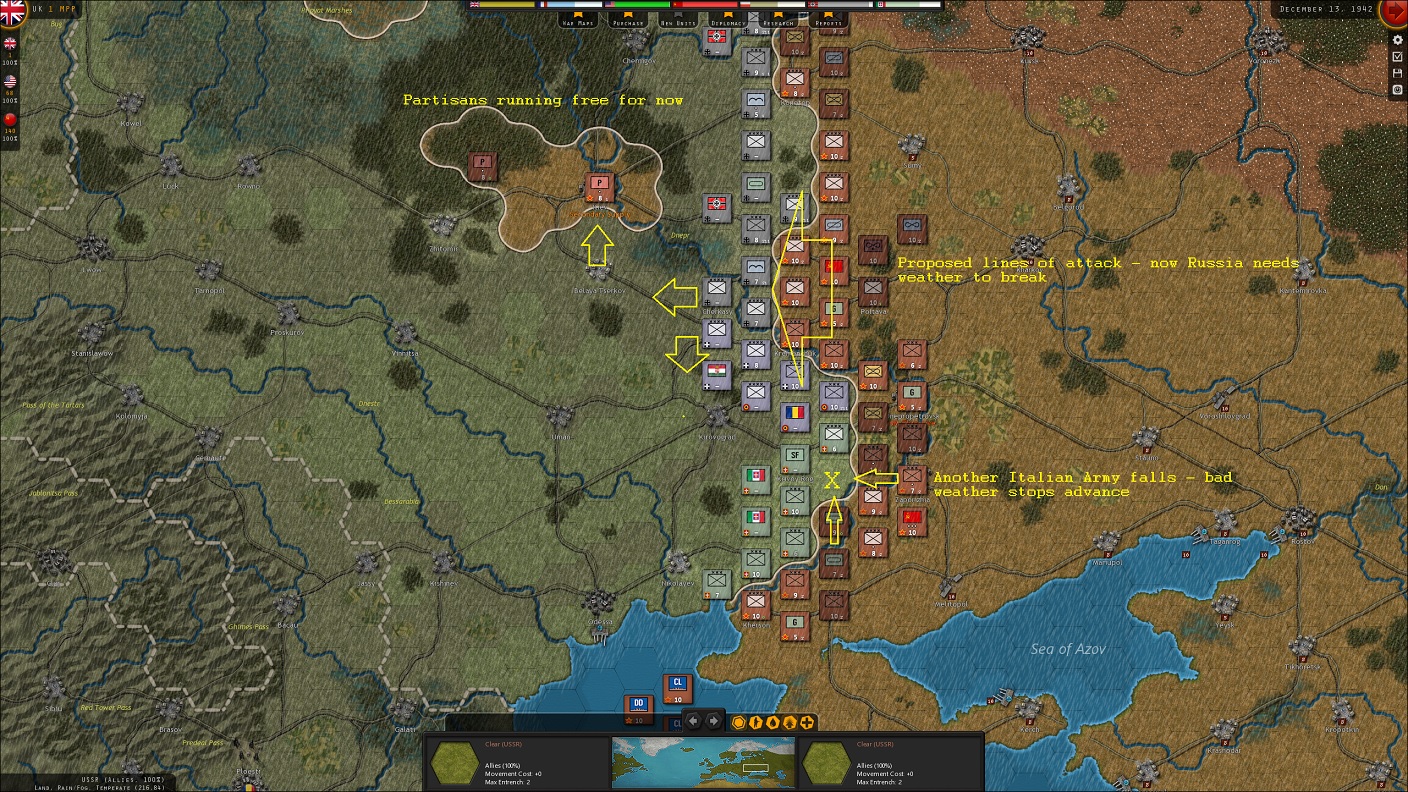Image resolution: width=1408 pixels, height=792 pixels.
Task: Open the War Maps tab
Action: pos(576,21)
